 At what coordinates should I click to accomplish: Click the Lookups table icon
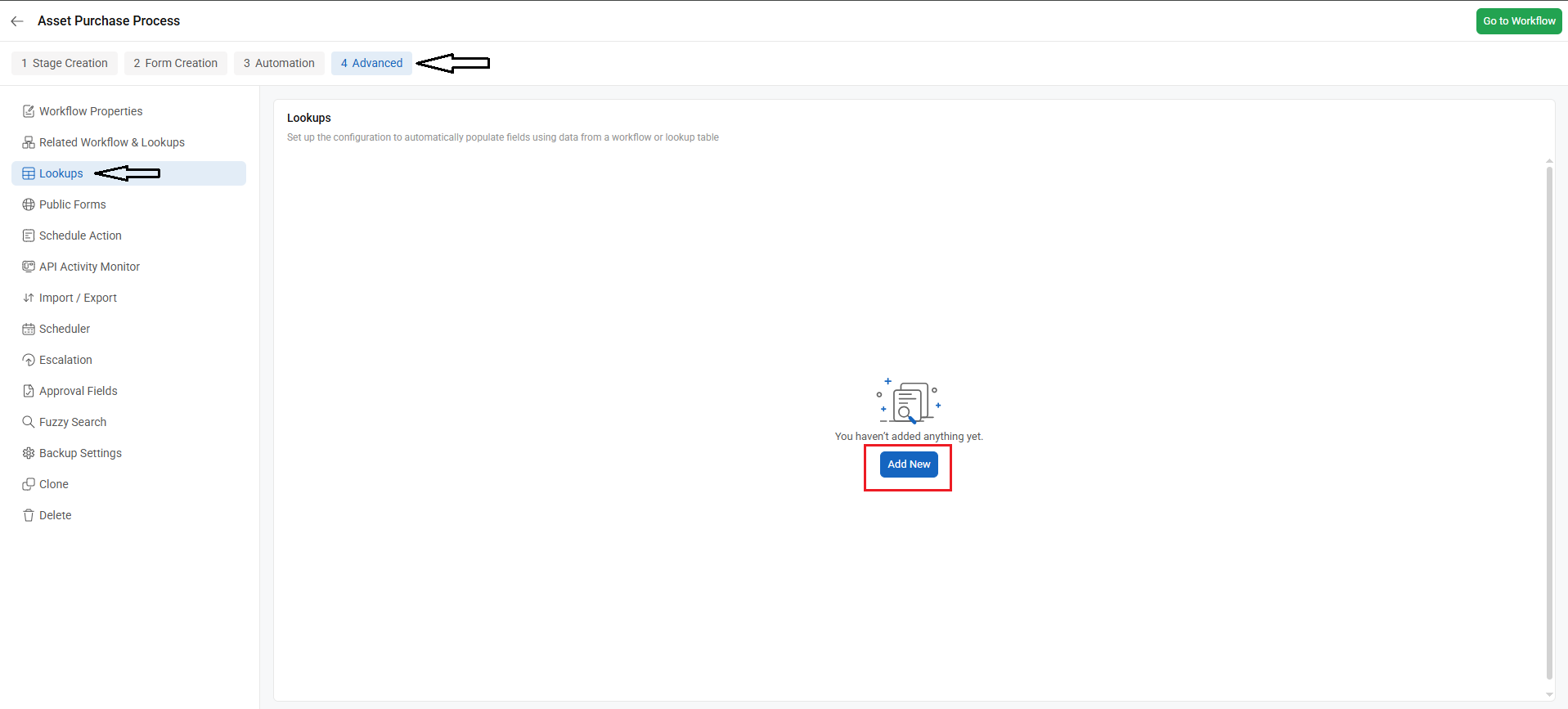pos(29,173)
